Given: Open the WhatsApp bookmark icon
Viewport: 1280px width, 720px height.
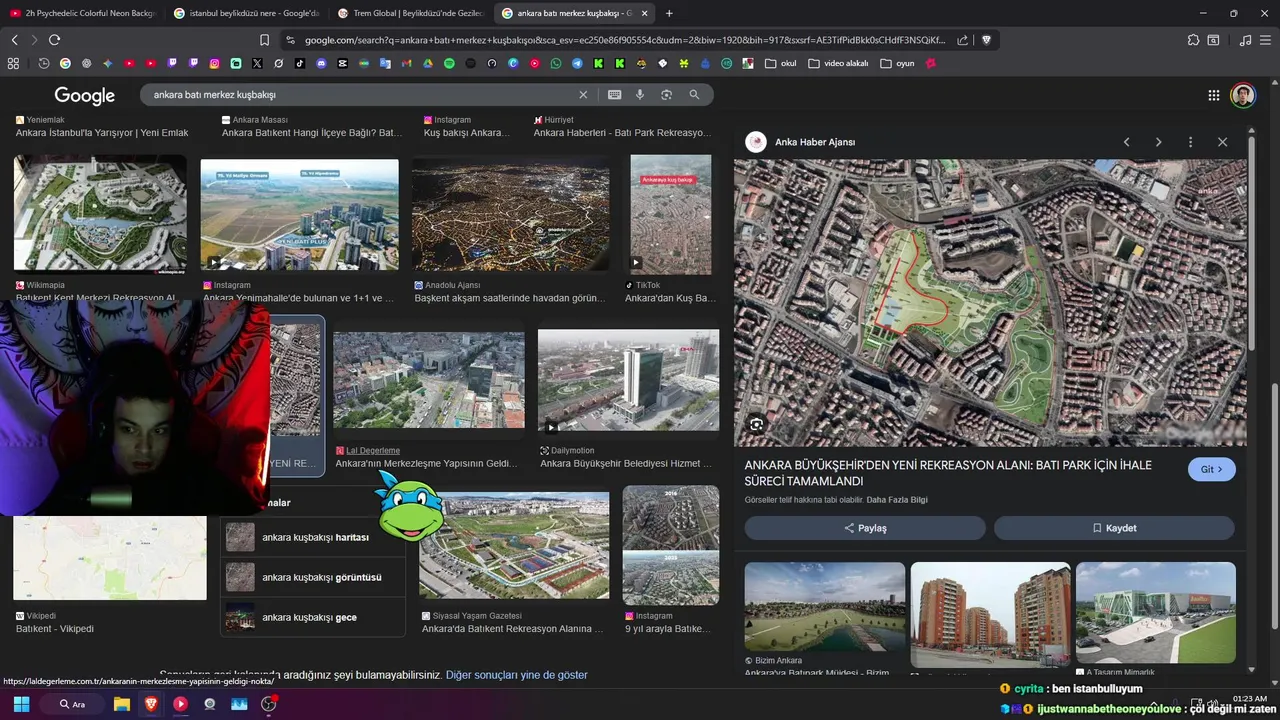Looking at the screenshot, I should point(556,63).
